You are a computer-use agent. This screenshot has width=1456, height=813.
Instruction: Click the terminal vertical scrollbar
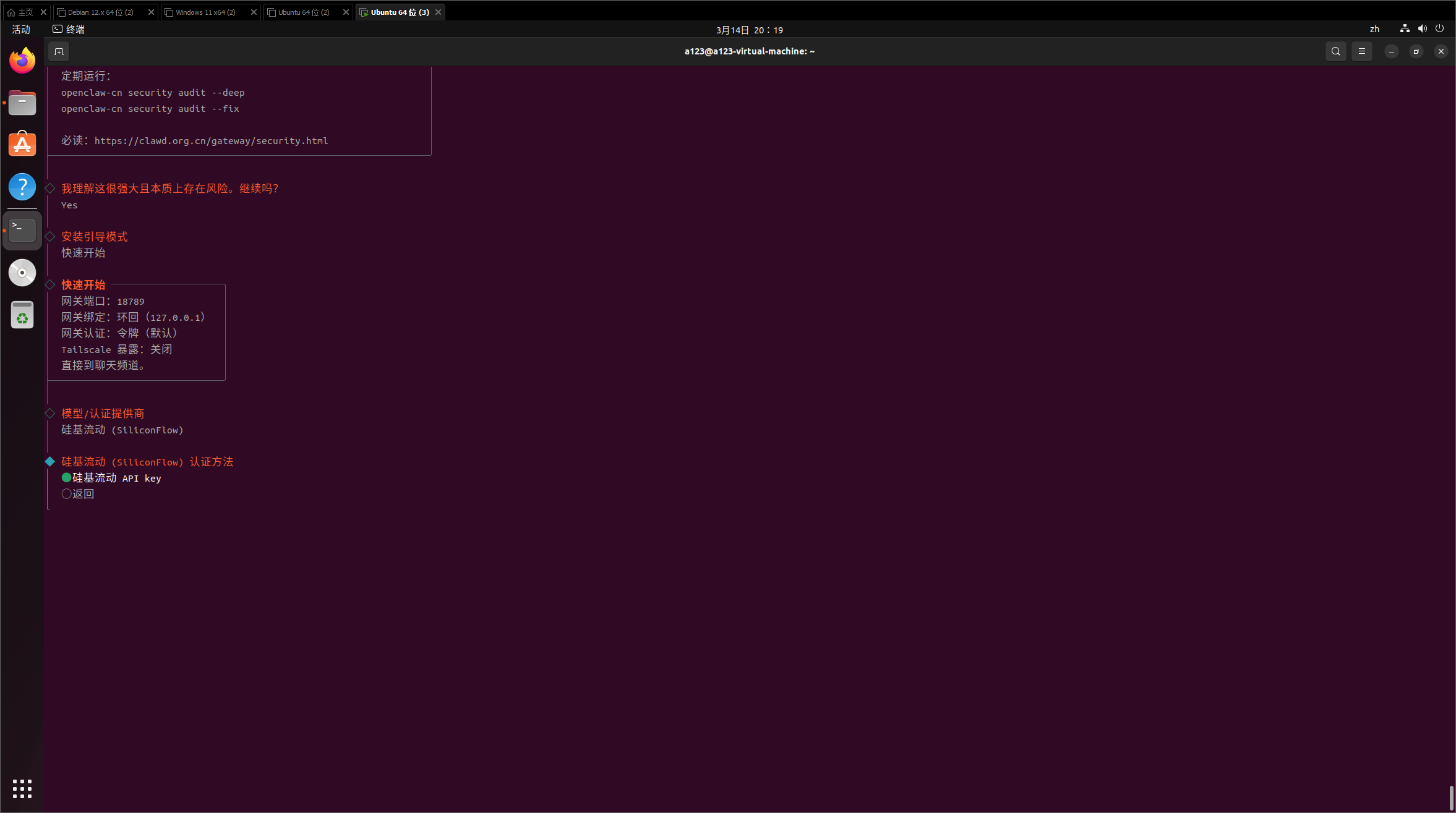pos(1451,797)
